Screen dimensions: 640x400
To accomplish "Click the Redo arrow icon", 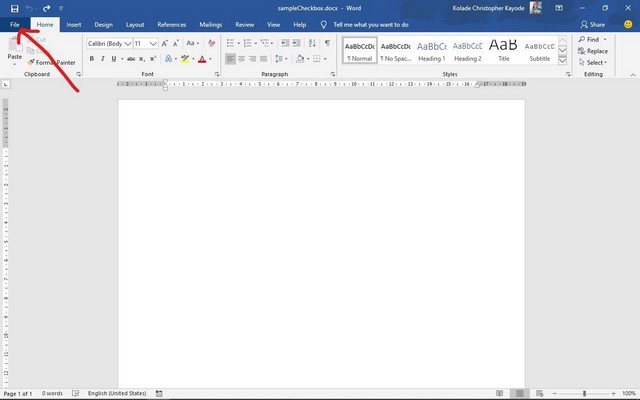I will point(47,8).
